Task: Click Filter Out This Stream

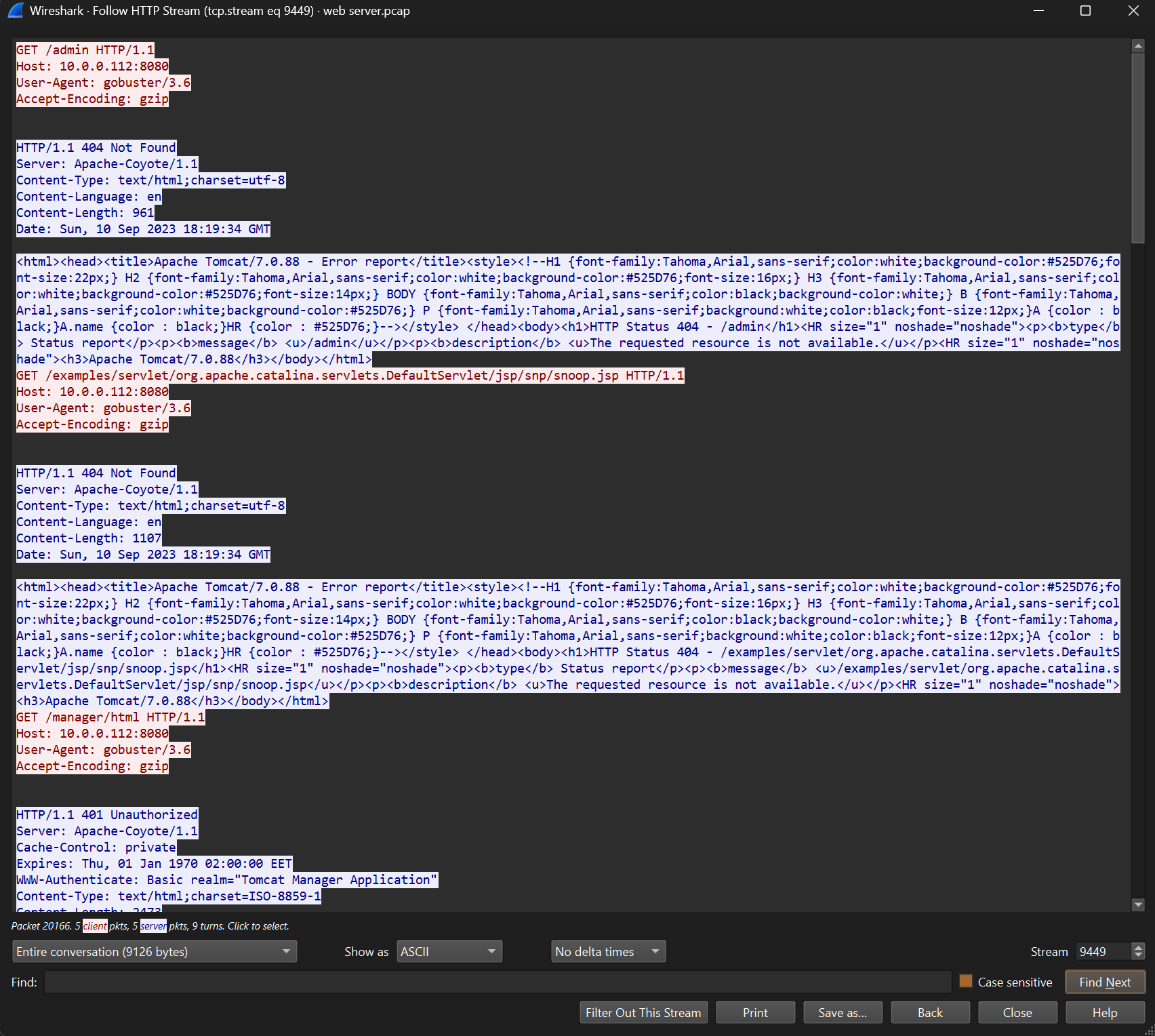Action: pyautogui.click(x=643, y=1012)
